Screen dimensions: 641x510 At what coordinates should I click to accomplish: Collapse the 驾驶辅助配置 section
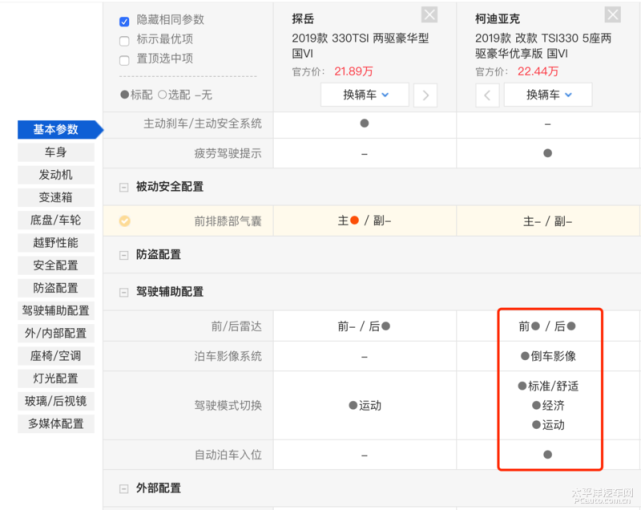click(123, 292)
